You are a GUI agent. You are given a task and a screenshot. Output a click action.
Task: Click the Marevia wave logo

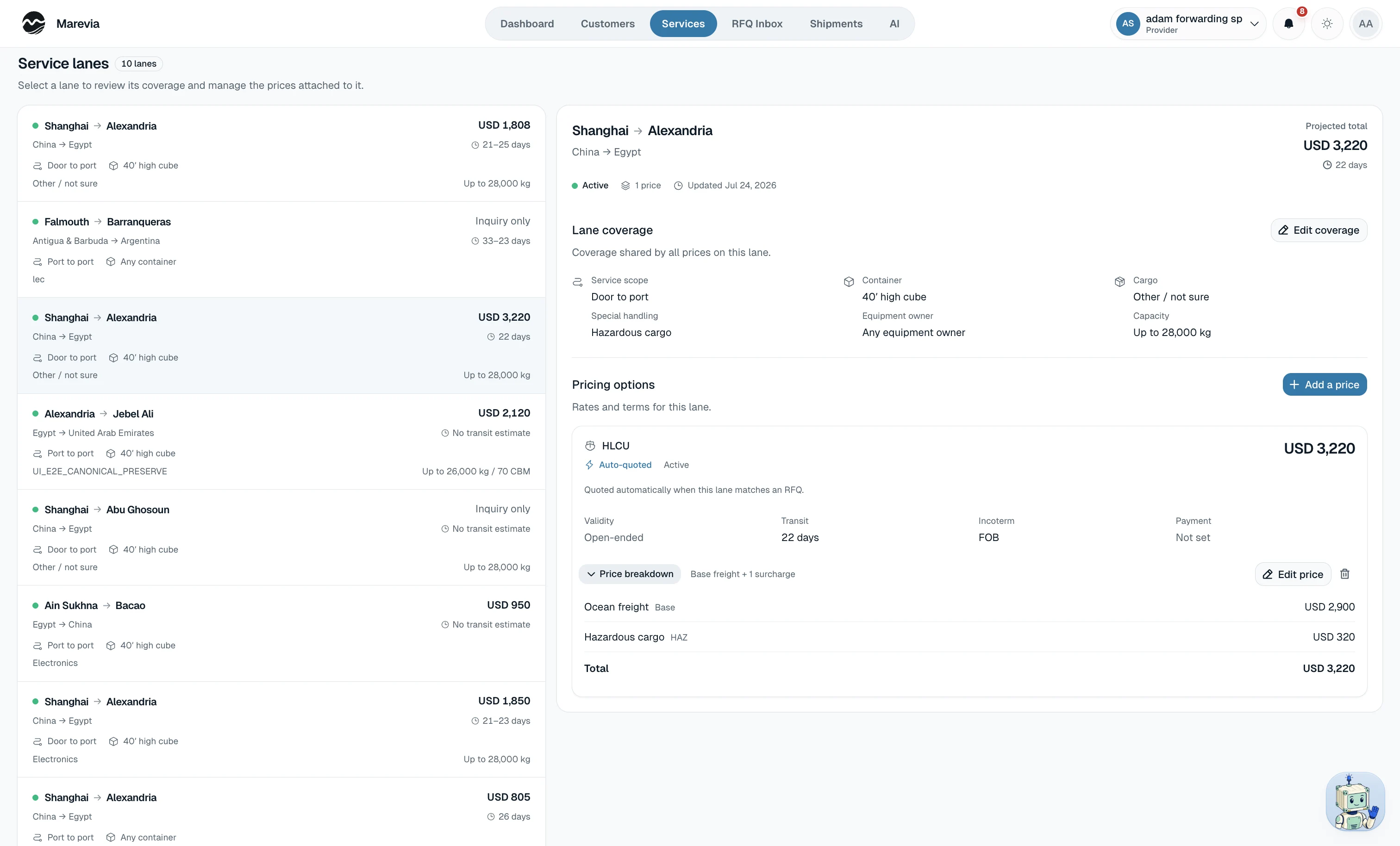33,23
